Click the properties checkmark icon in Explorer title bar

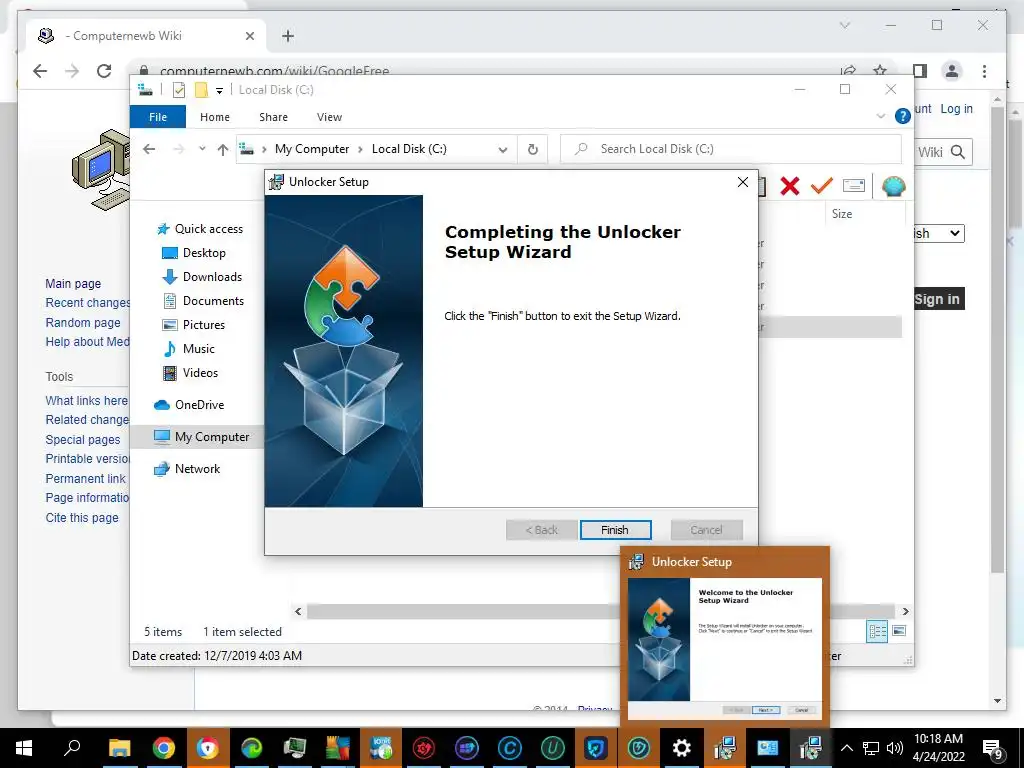pyautogui.click(x=179, y=90)
